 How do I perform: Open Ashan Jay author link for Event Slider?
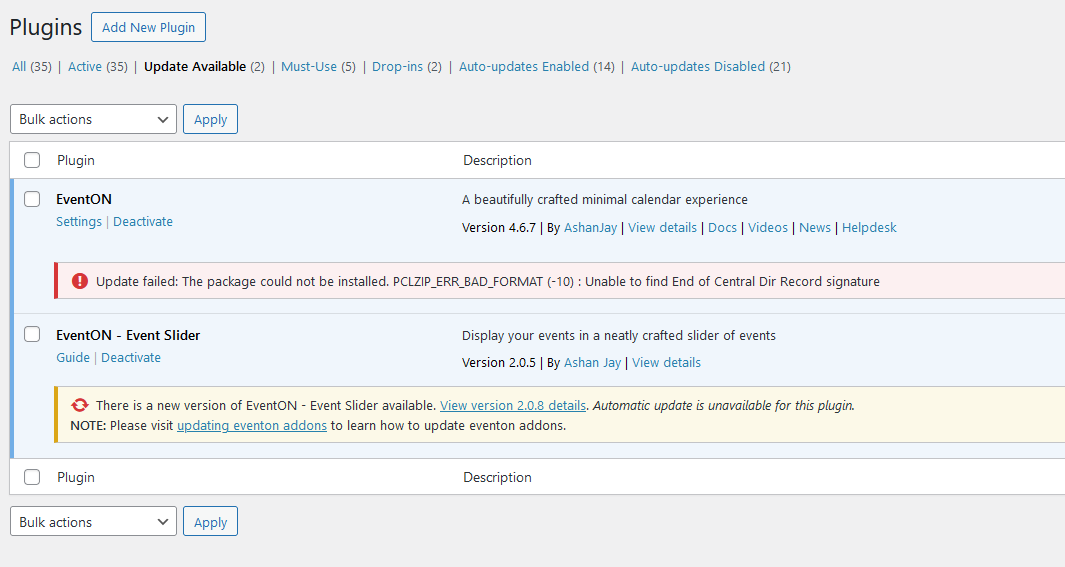(592, 363)
